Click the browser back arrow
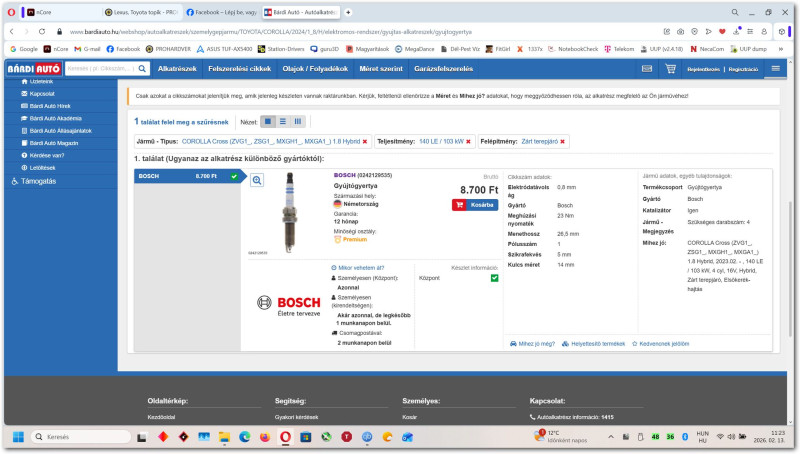 [x=12, y=32]
